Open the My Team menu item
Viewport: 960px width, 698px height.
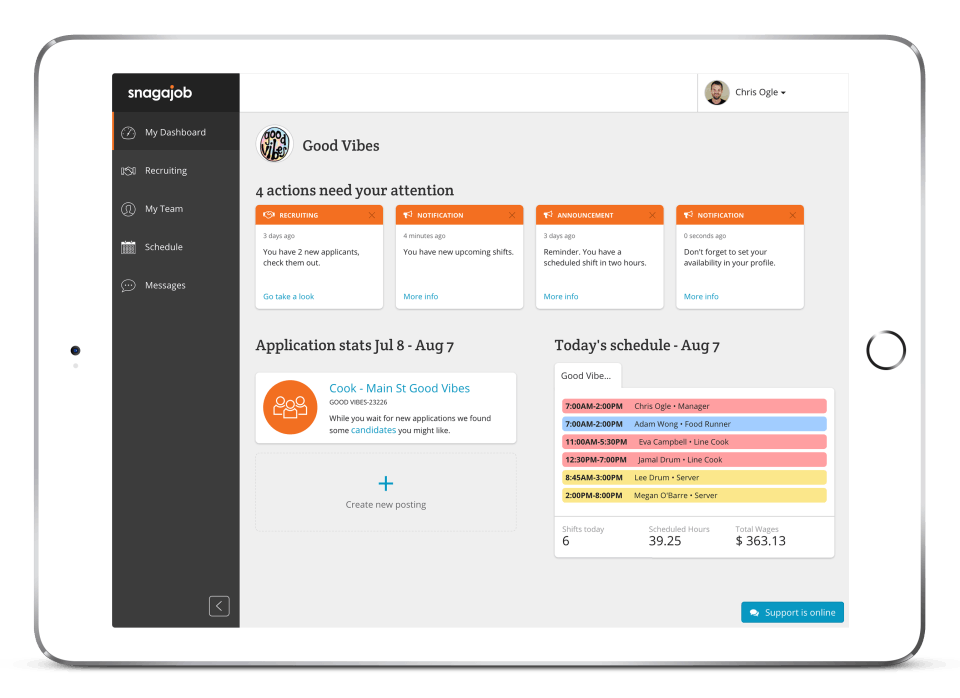176,209
